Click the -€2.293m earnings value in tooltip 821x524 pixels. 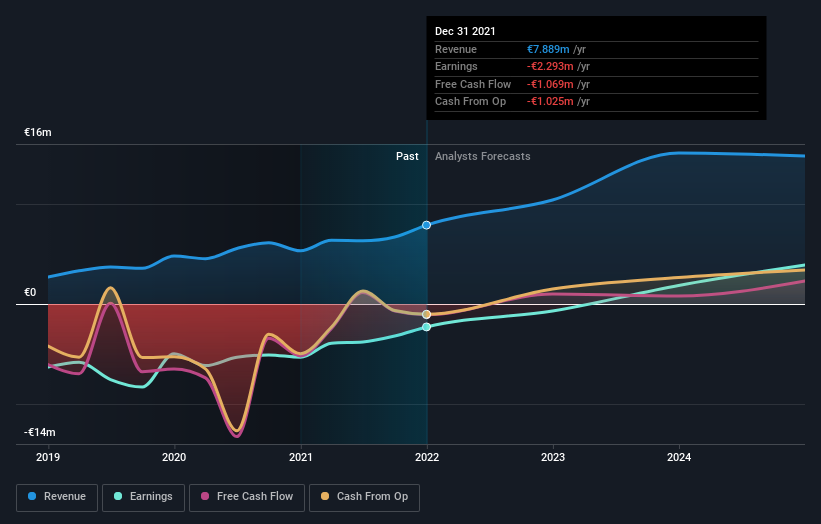[x=550, y=66]
